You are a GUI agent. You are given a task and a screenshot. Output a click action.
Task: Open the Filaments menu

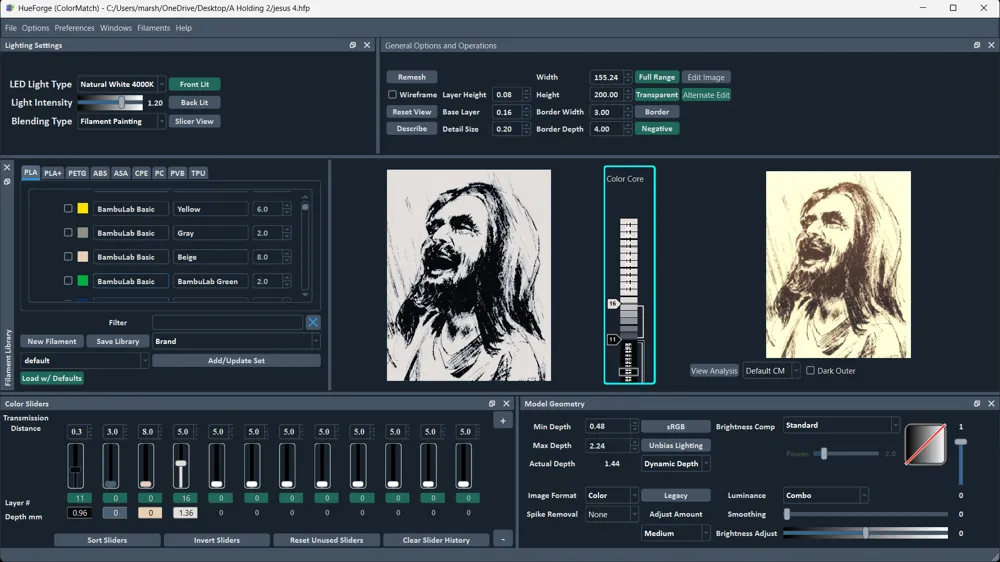pos(154,28)
